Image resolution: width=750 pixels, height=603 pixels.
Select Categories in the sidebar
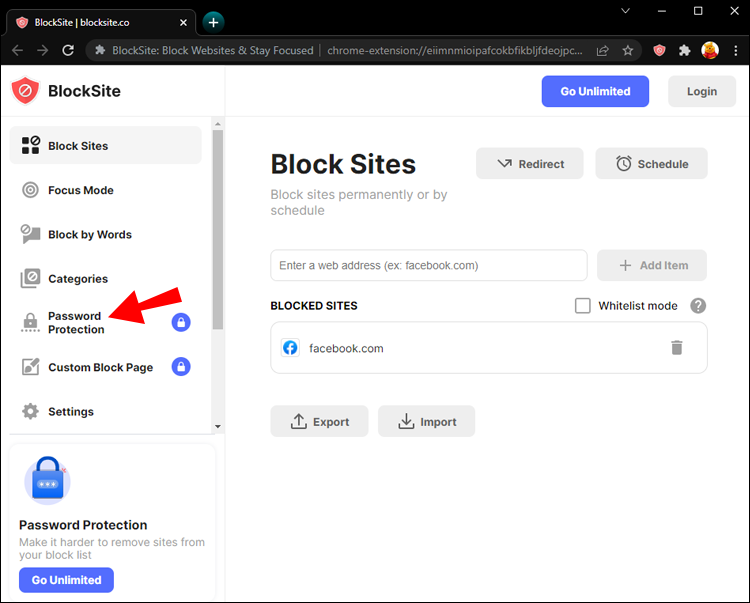point(77,279)
